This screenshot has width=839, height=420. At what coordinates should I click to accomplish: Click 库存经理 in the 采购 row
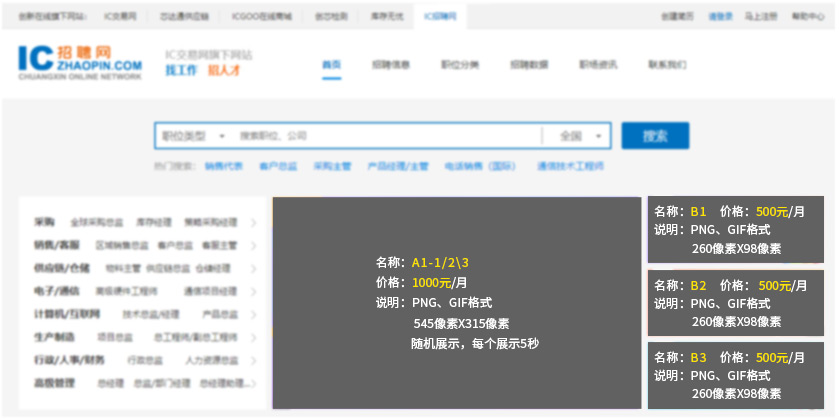pos(154,223)
